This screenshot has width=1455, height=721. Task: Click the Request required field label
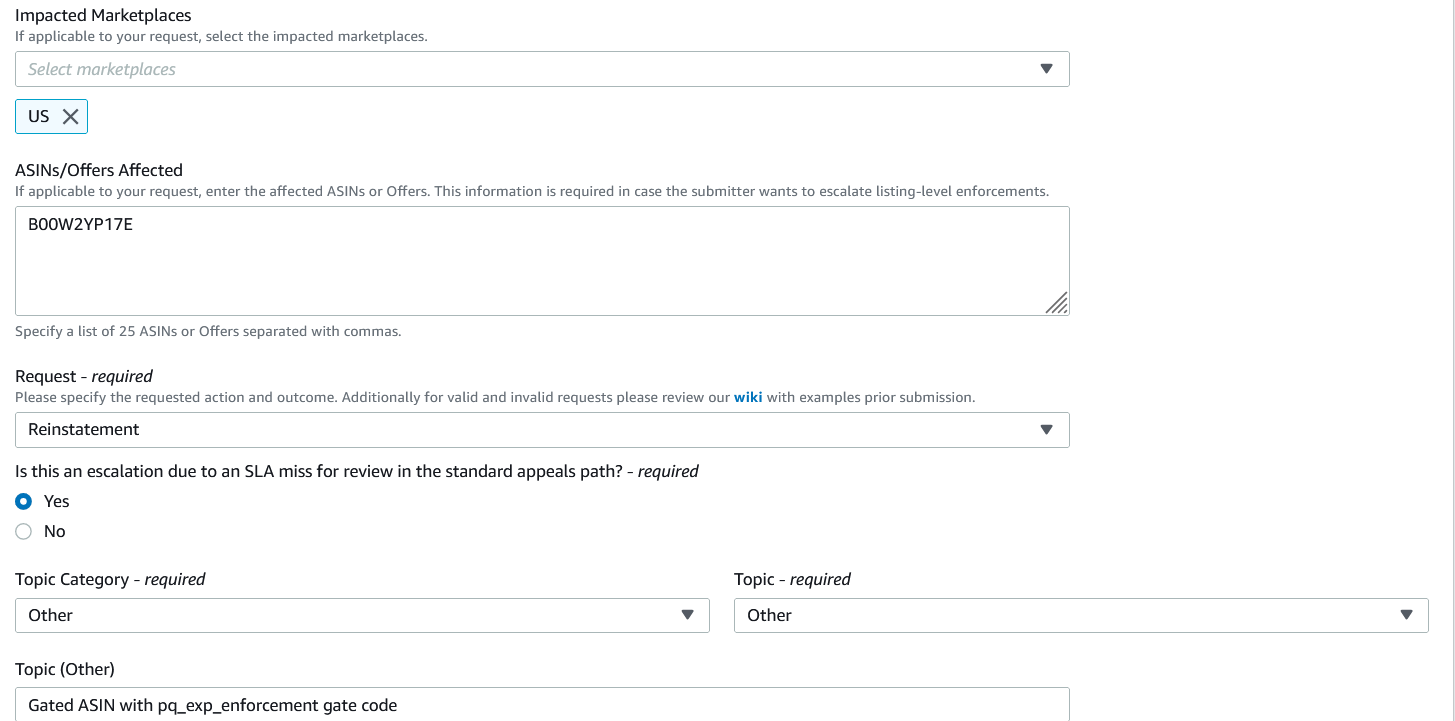pos(84,376)
